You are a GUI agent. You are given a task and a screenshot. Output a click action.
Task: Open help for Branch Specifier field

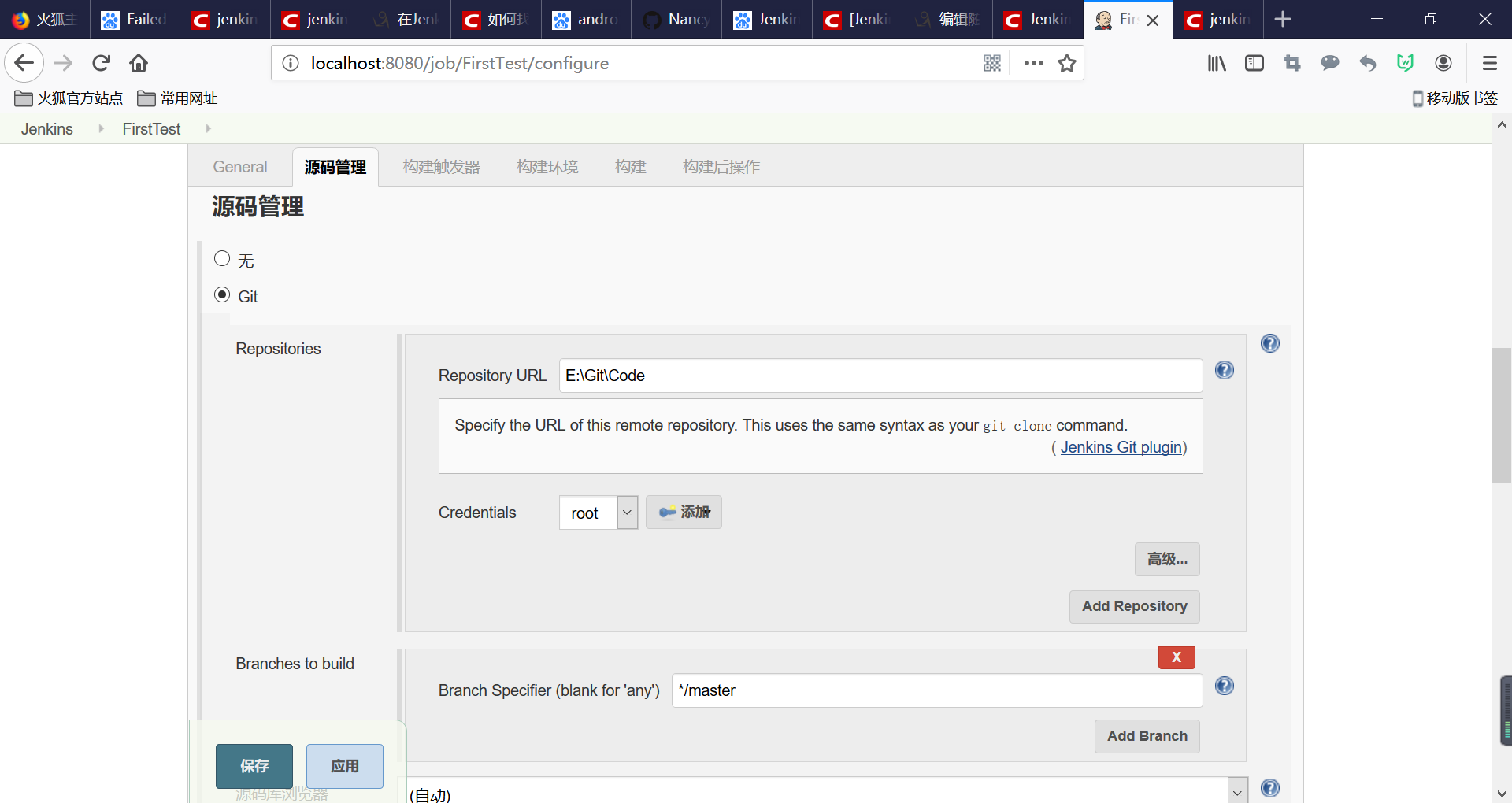pyautogui.click(x=1225, y=686)
